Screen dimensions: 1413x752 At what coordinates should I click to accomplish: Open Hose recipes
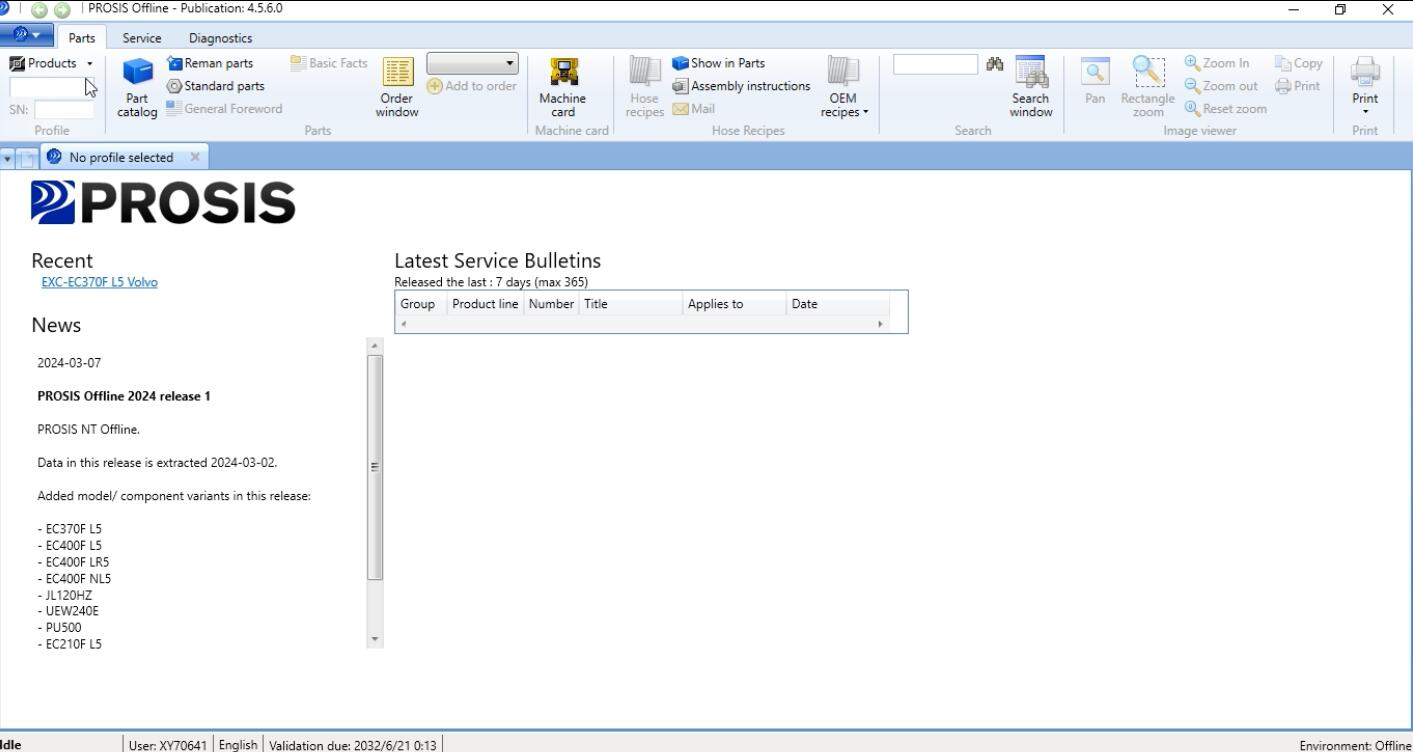click(645, 87)
